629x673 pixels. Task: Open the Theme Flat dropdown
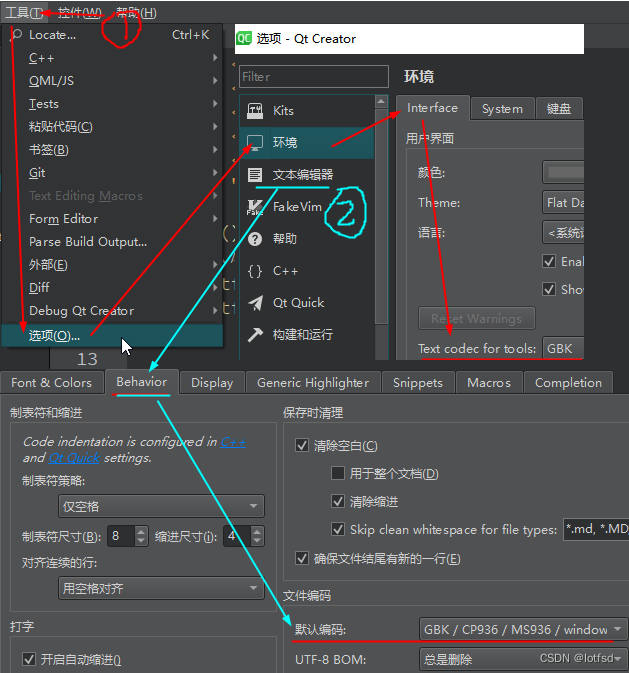point(563,203)
